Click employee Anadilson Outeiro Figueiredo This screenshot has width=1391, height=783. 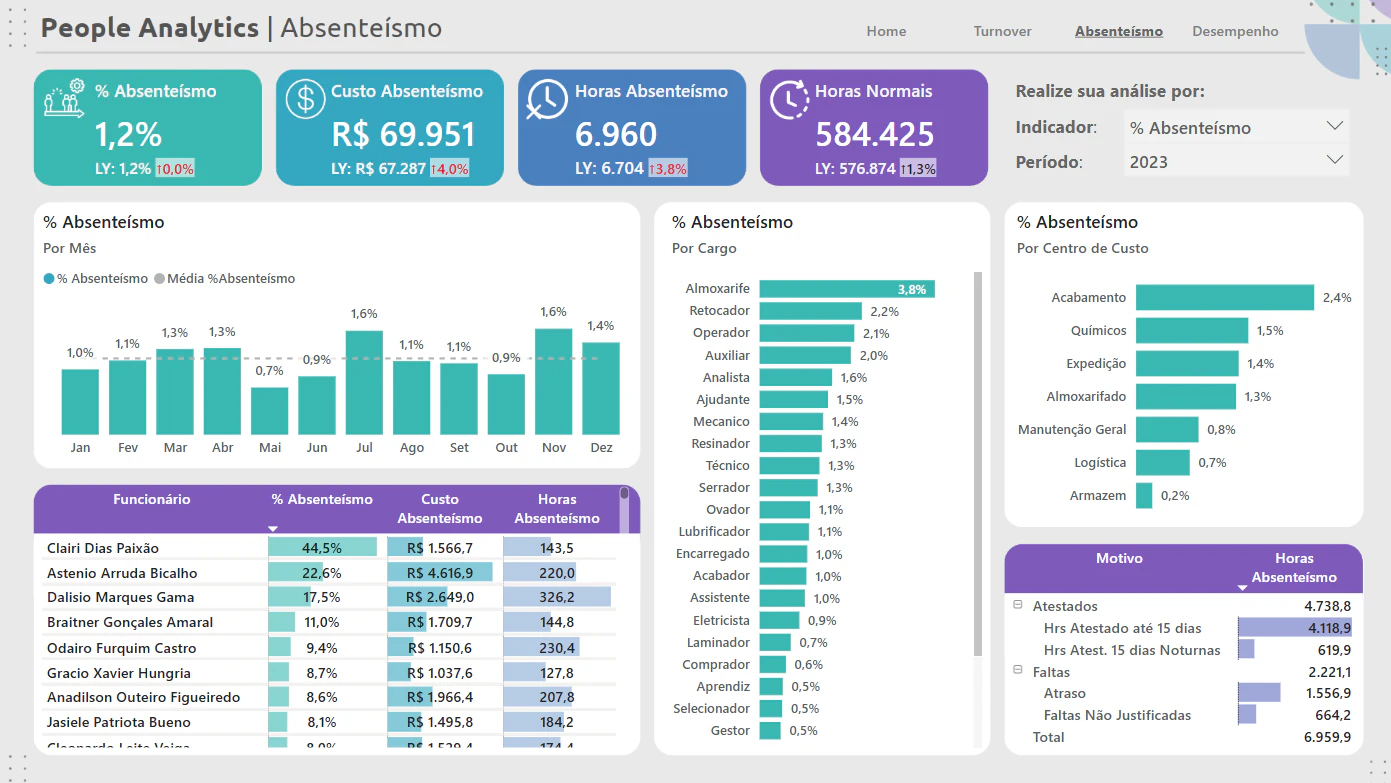click(144, 697)
